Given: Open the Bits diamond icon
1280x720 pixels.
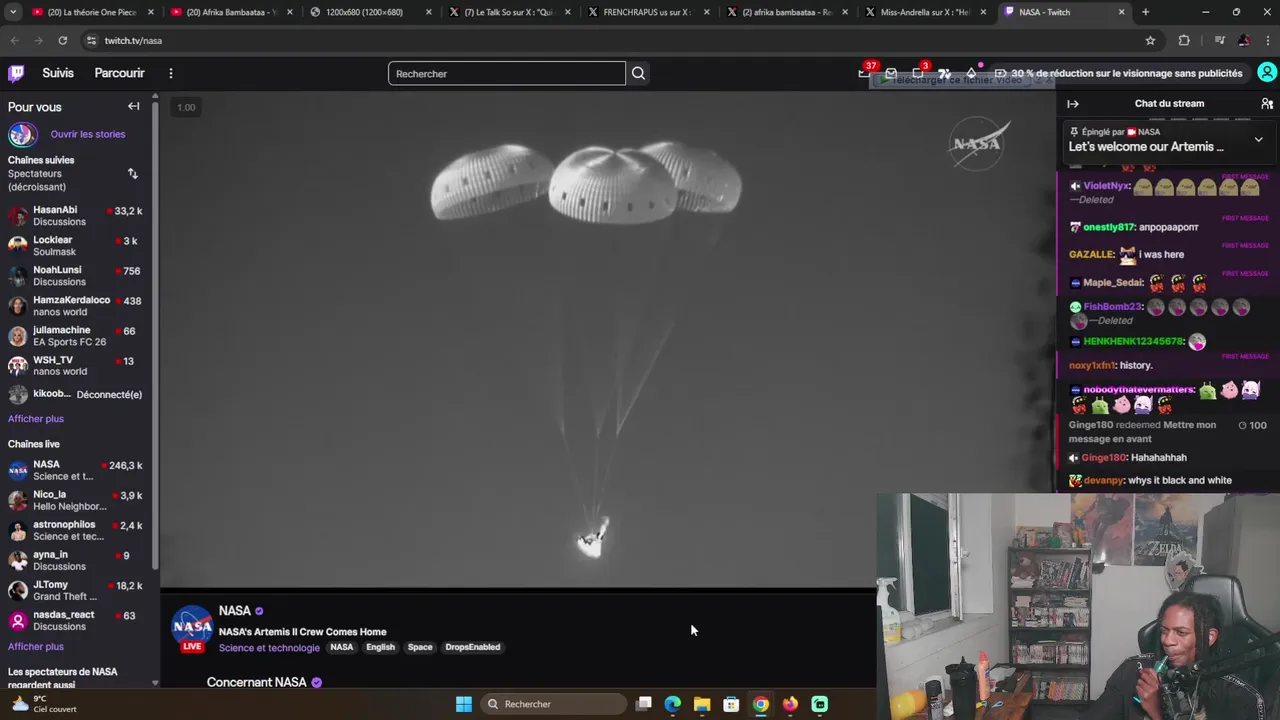Looking at the screenshot, I should coord(970,73).
